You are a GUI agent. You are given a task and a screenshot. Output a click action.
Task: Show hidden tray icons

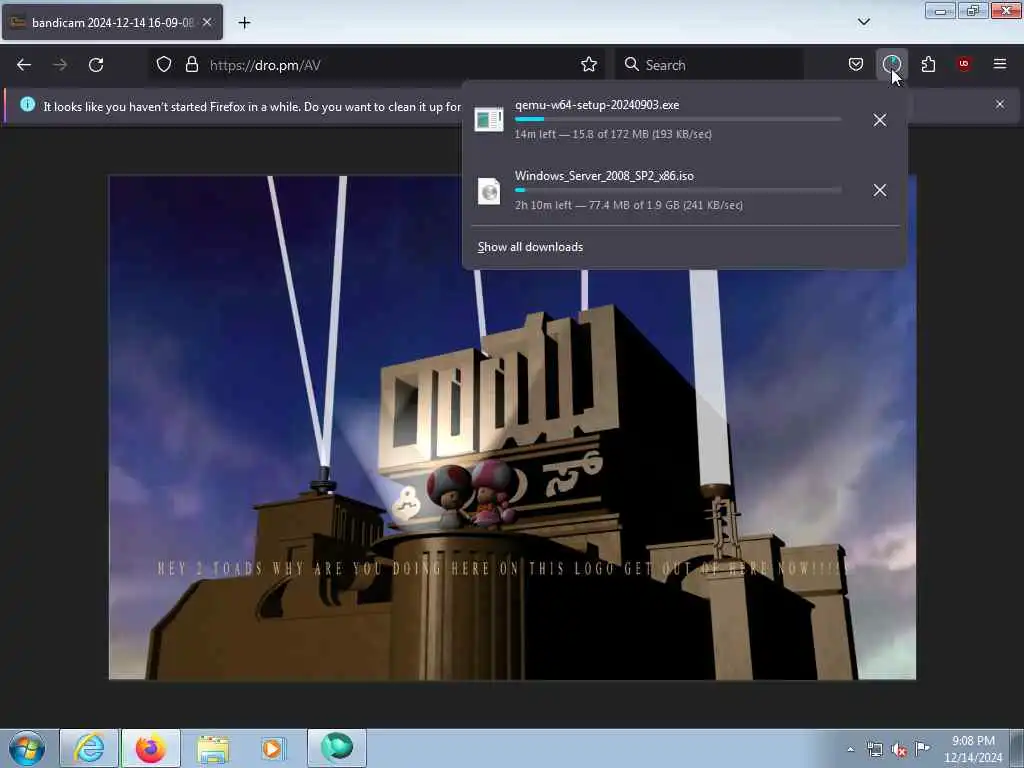pos(850,750)
